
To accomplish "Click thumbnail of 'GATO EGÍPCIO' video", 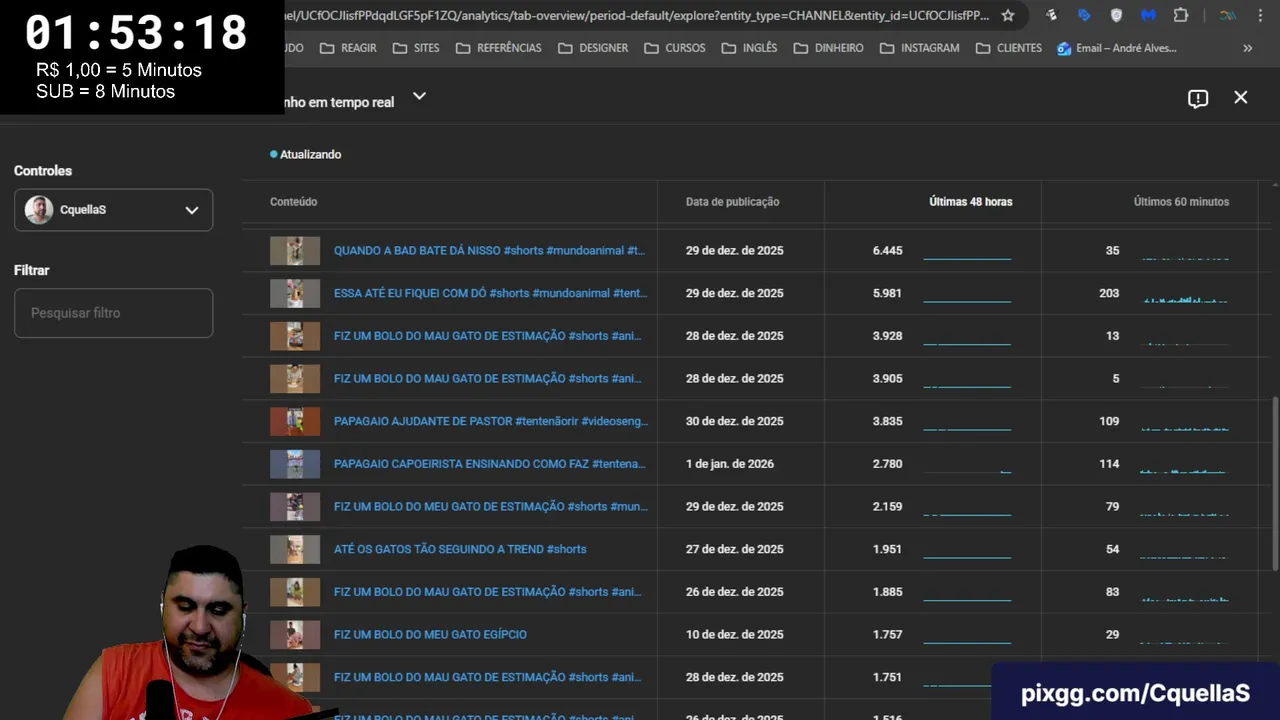I will 295,634.
